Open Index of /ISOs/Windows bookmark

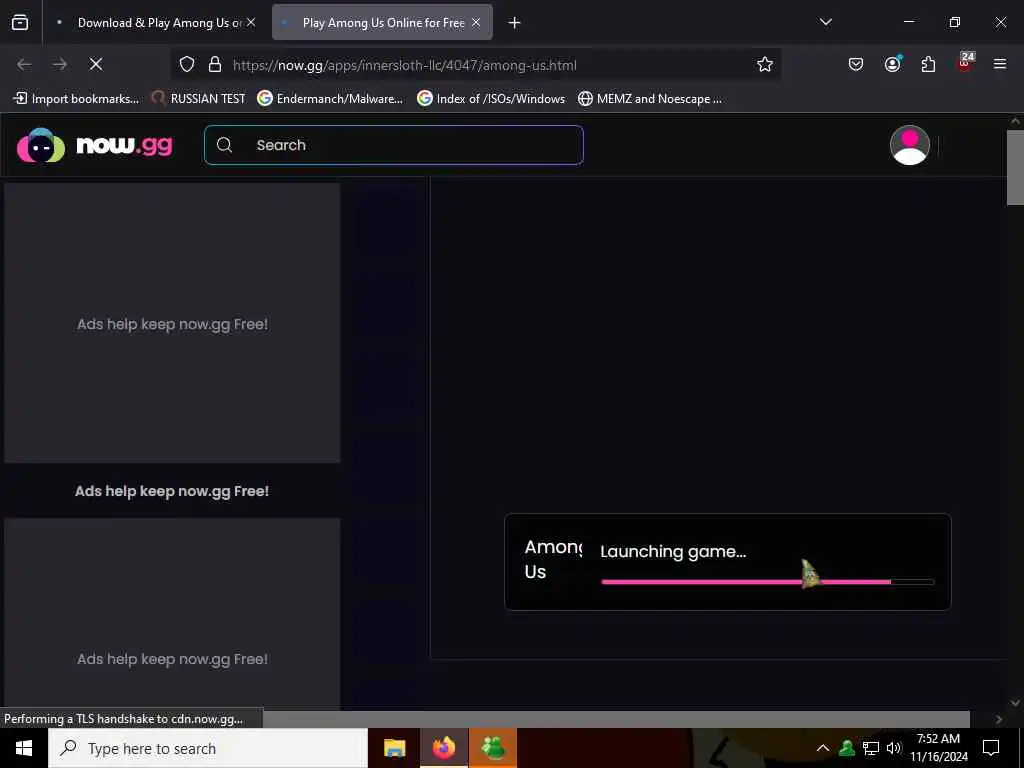click(x=491, y=99)
